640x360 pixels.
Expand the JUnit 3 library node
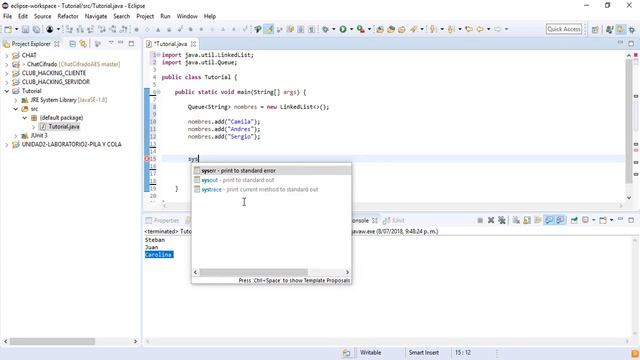[16, 136]
